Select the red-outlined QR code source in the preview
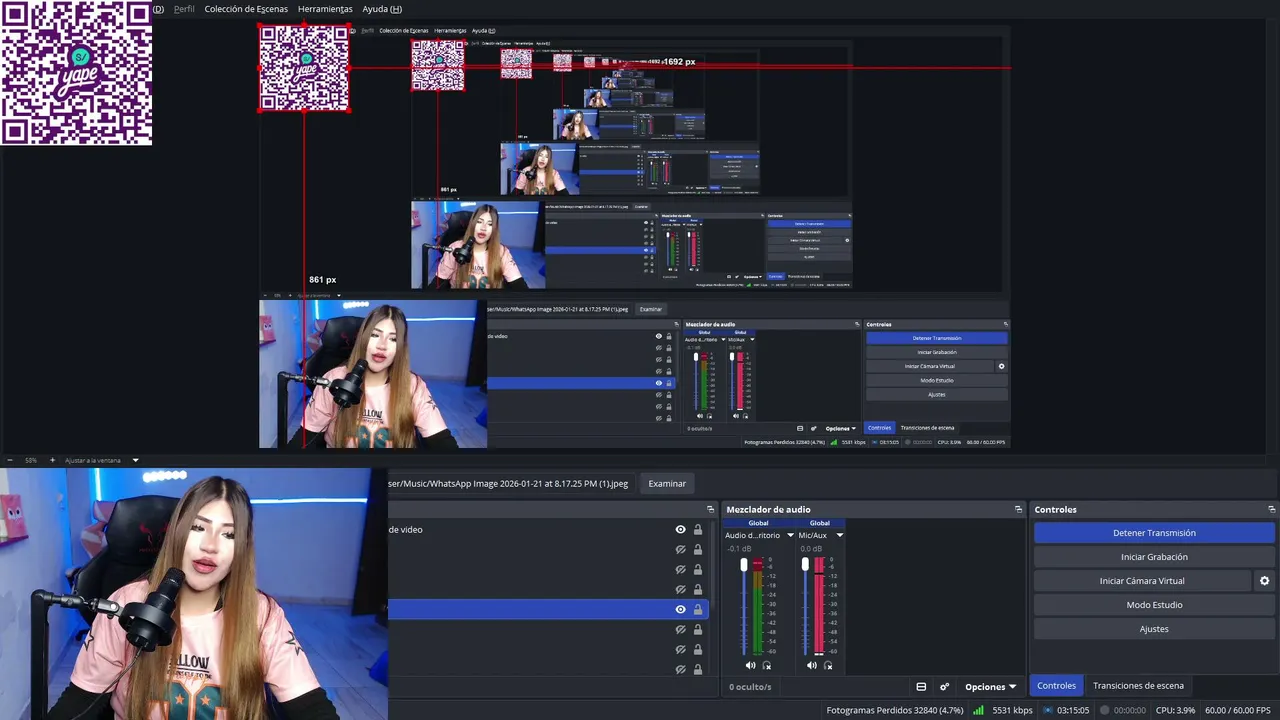Viewport: 1280px width, 720px height. click(x=304, y=68)
